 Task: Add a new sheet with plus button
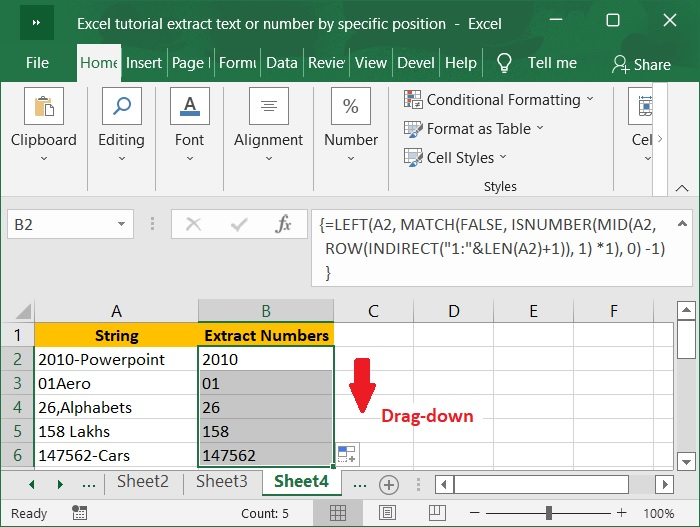pos(388,484)
